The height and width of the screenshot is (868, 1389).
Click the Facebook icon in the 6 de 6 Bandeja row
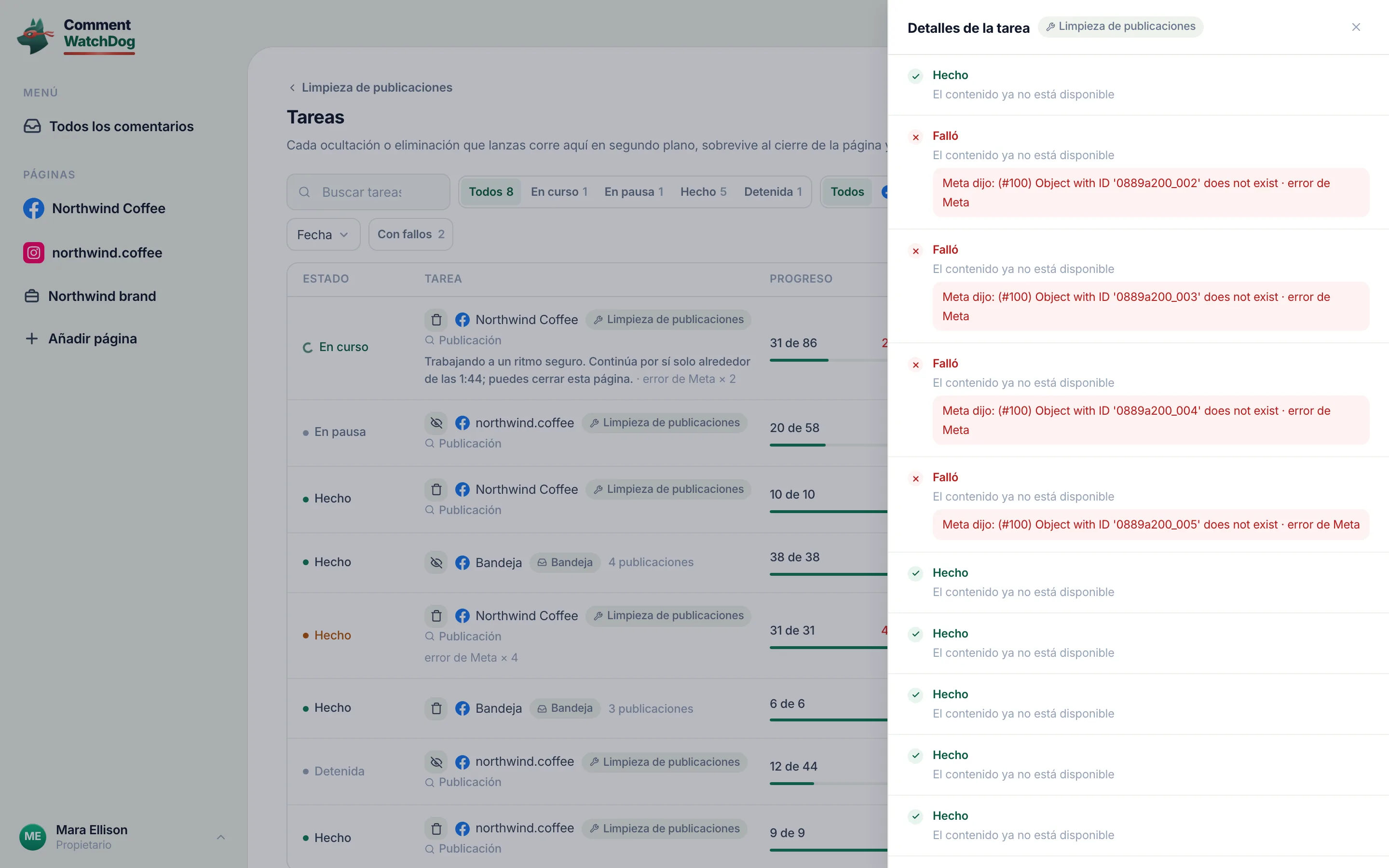coord(462,708)
